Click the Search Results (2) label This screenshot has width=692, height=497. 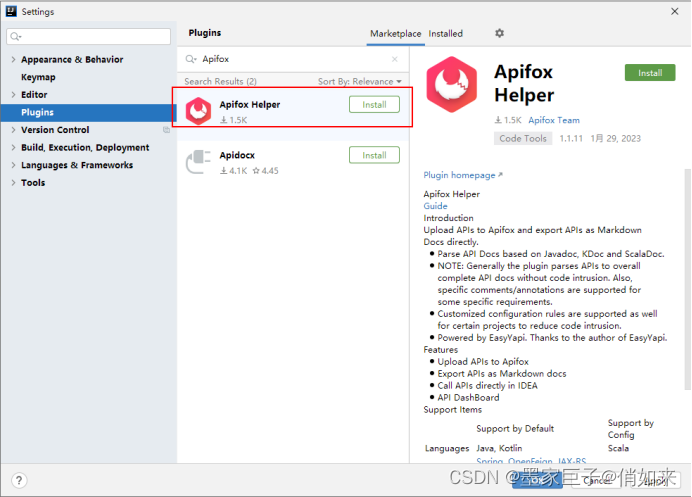click(220, 82)
